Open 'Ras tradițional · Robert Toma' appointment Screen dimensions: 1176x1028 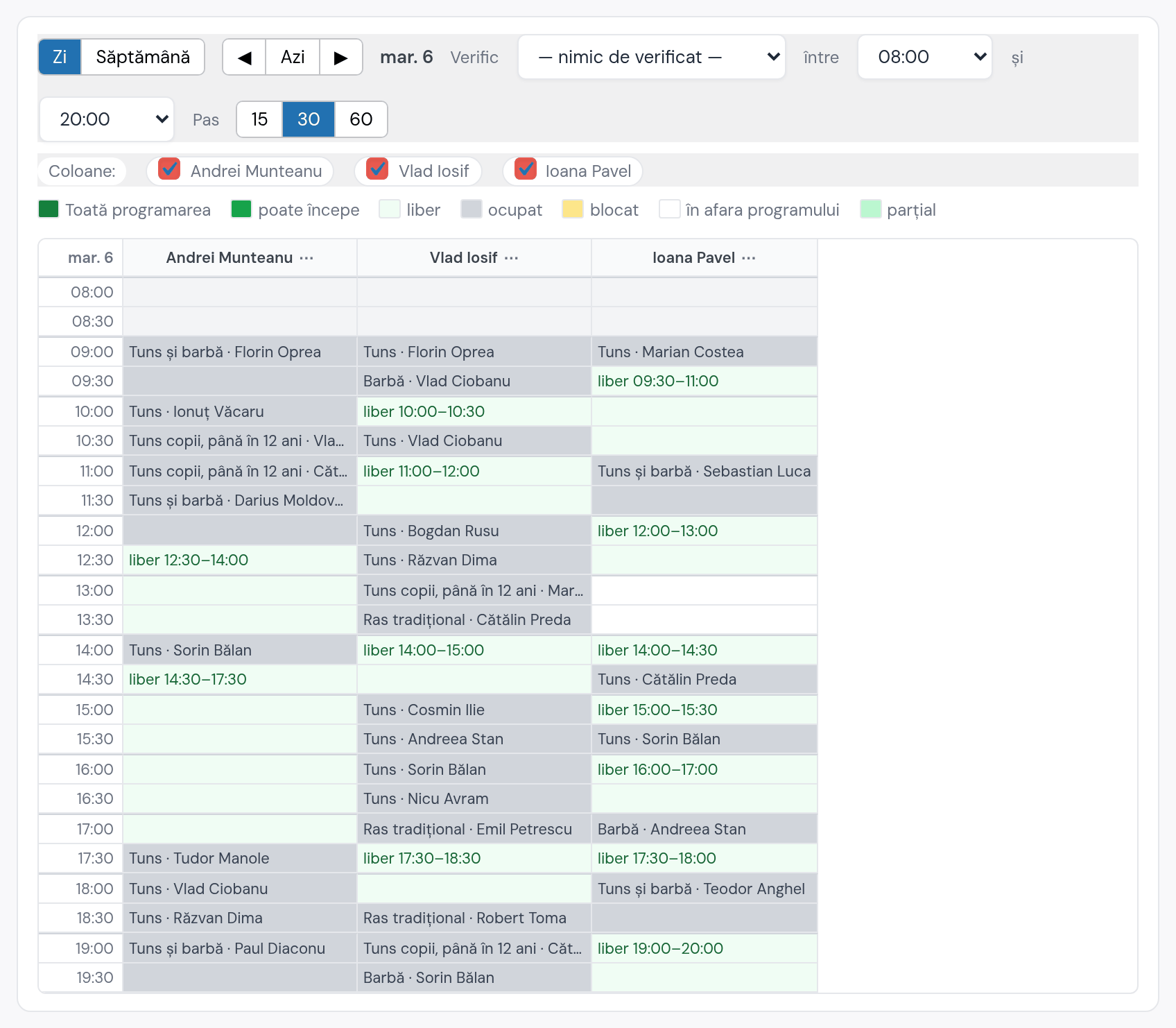point(474,918)
